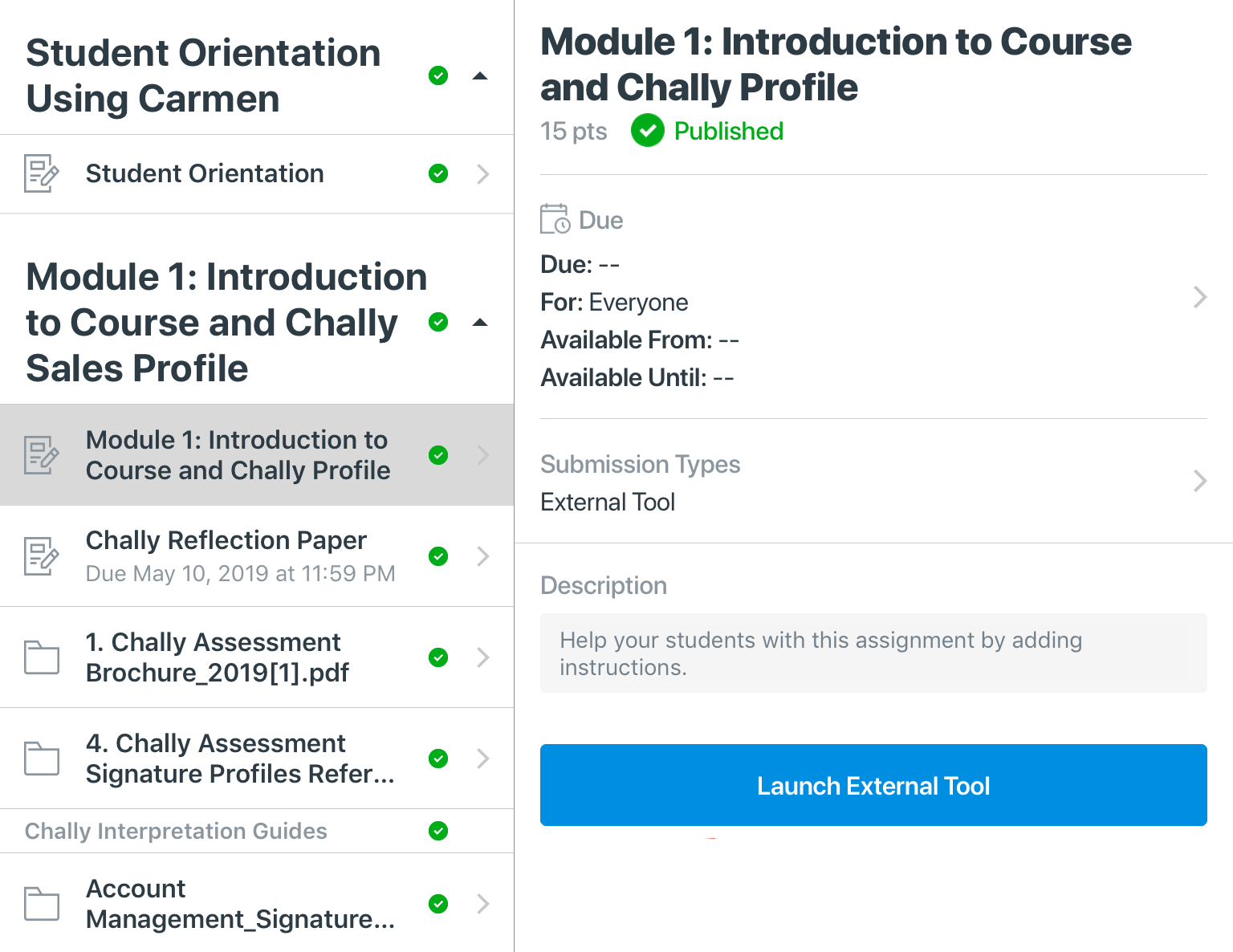
Task: Open Submission Types details chevron
Action: pos(1200,481)
